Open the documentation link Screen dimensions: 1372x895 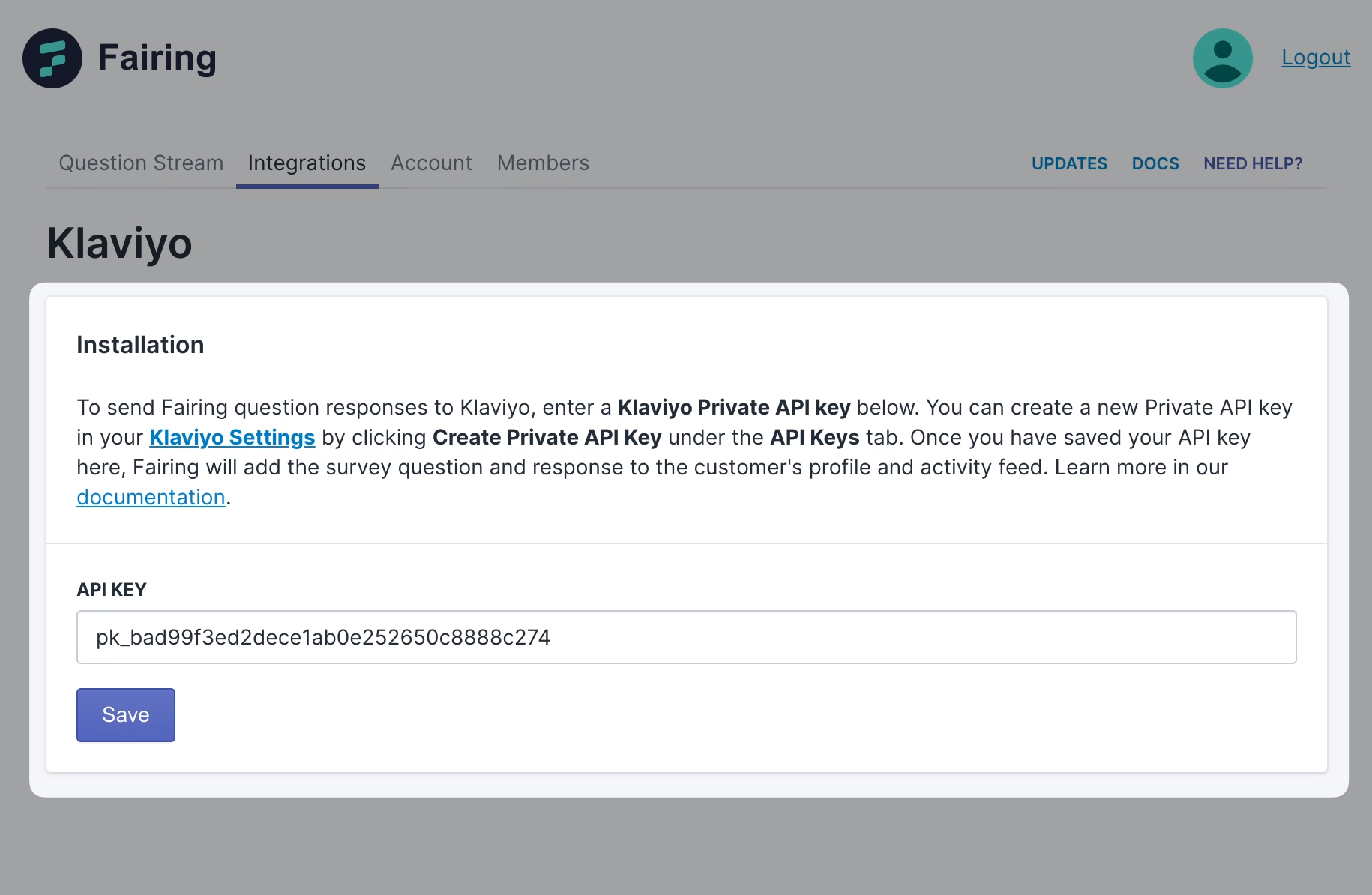(151, 497)
